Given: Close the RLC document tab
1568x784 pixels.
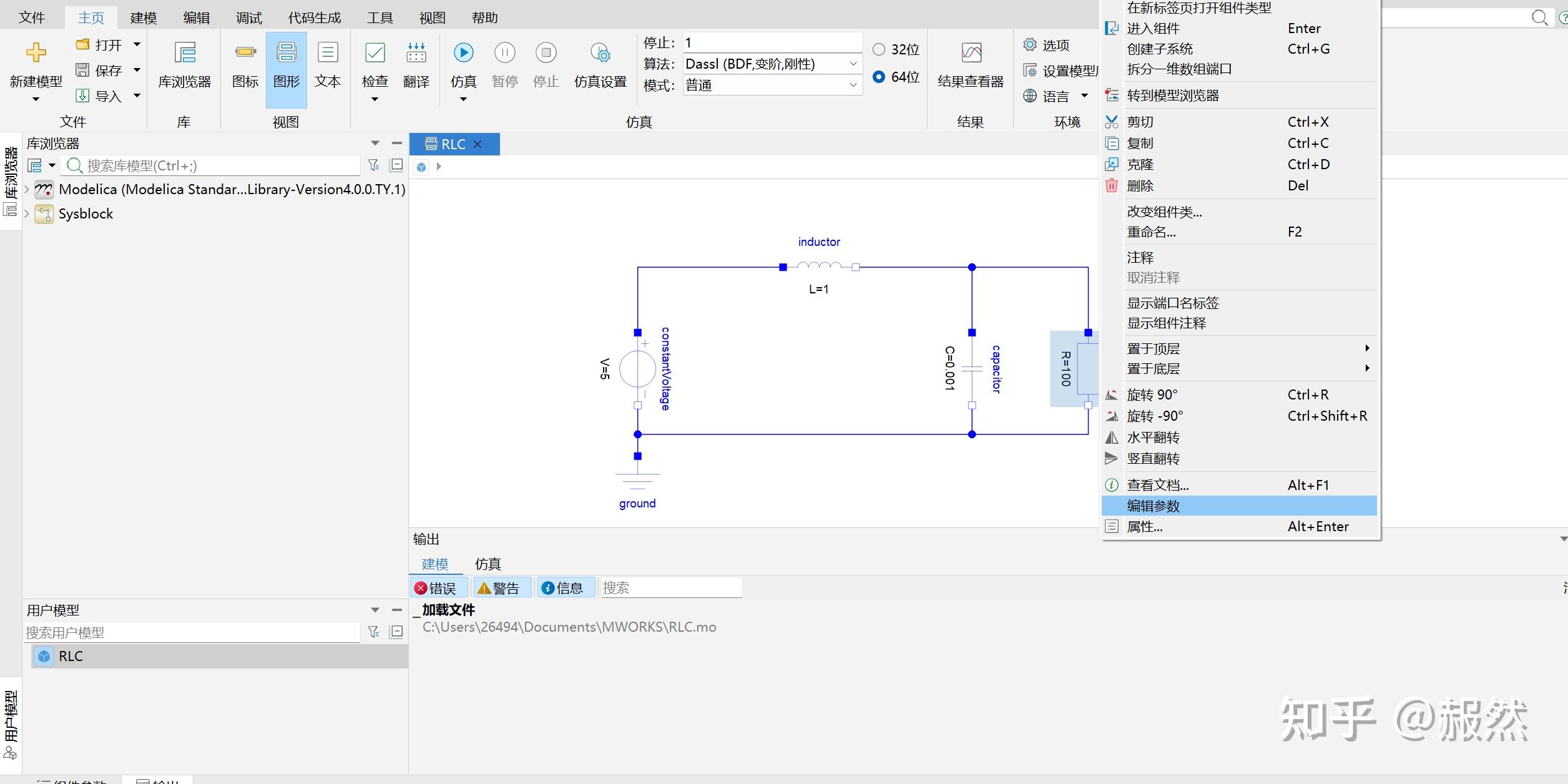Looking at the screenshot, I should 478,144.
